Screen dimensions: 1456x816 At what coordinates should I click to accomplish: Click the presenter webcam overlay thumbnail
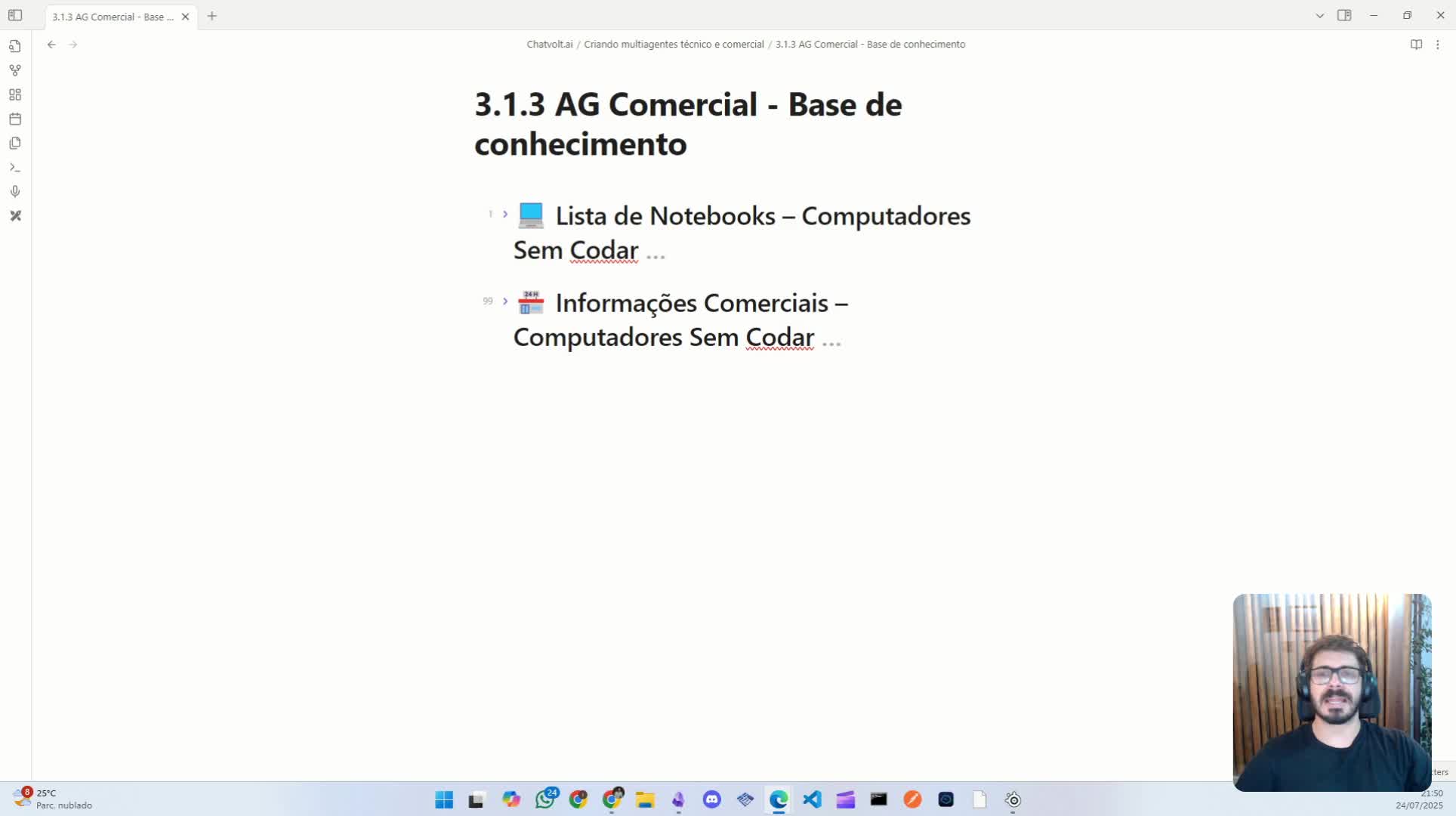click(1331, 691)
